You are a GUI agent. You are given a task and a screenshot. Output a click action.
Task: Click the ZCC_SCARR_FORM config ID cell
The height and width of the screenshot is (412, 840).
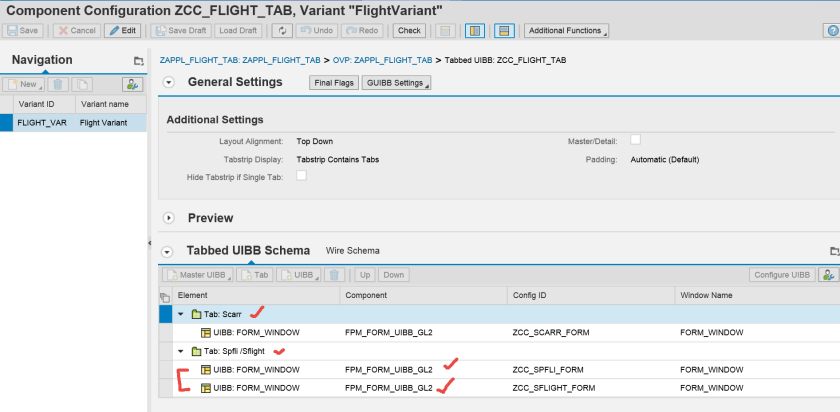point(591,333)
